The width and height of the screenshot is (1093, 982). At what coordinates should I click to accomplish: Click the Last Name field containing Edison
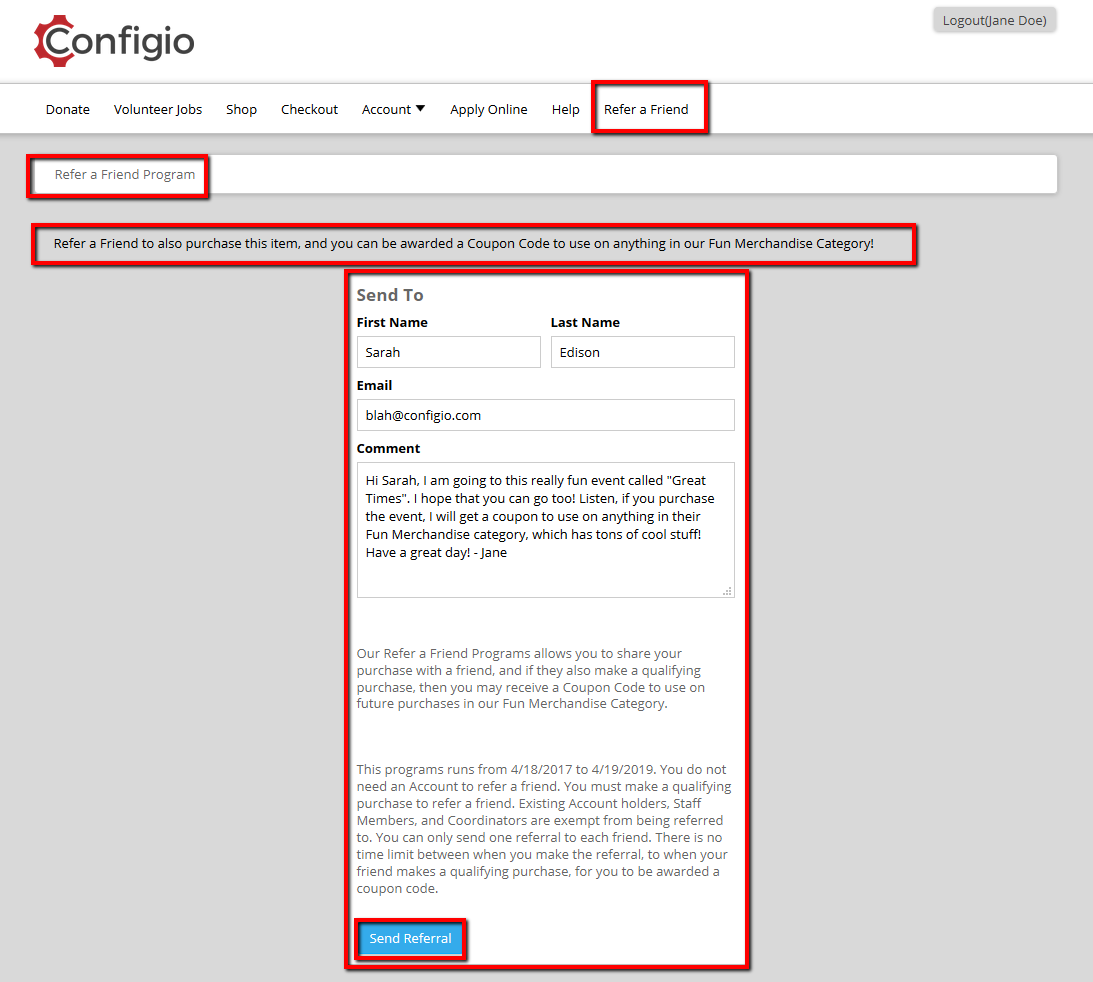point(642,352)
